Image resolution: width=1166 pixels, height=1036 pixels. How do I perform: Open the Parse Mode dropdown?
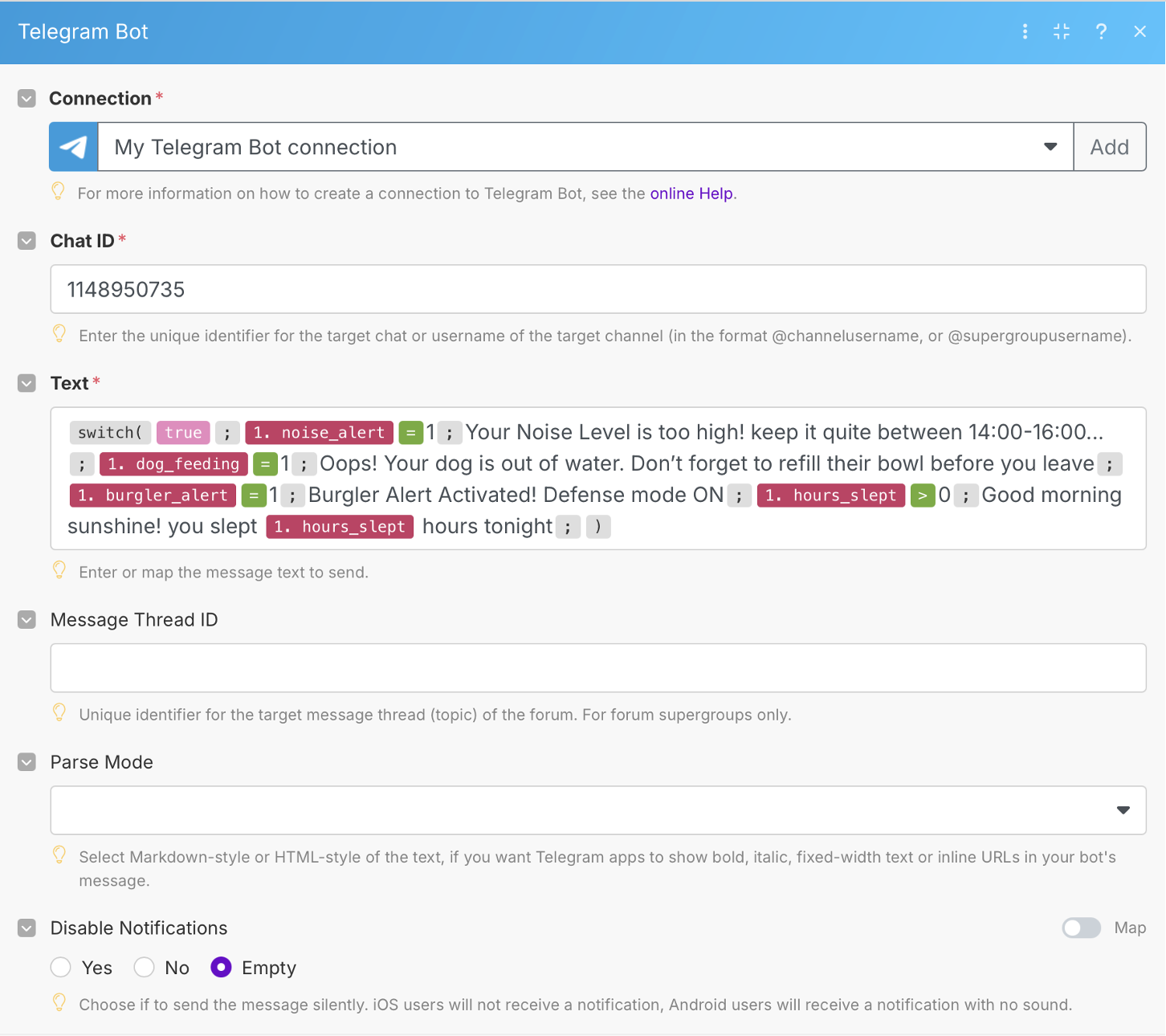click(598, 810)
